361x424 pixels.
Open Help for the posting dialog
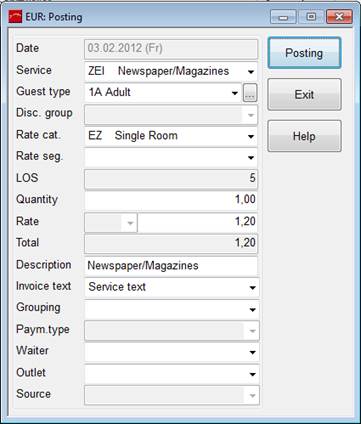point(304,136)
